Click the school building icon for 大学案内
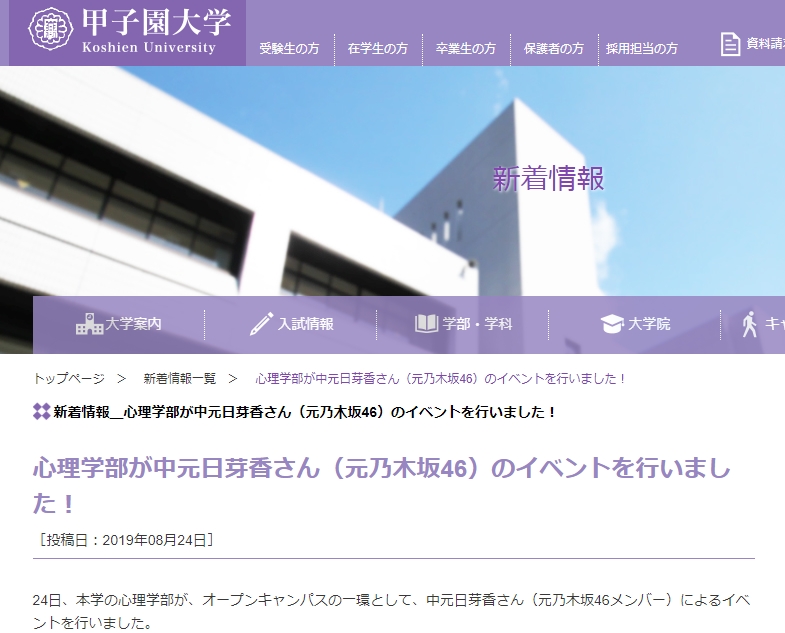Viewport: 785px width, 633px height. [89, 324]
